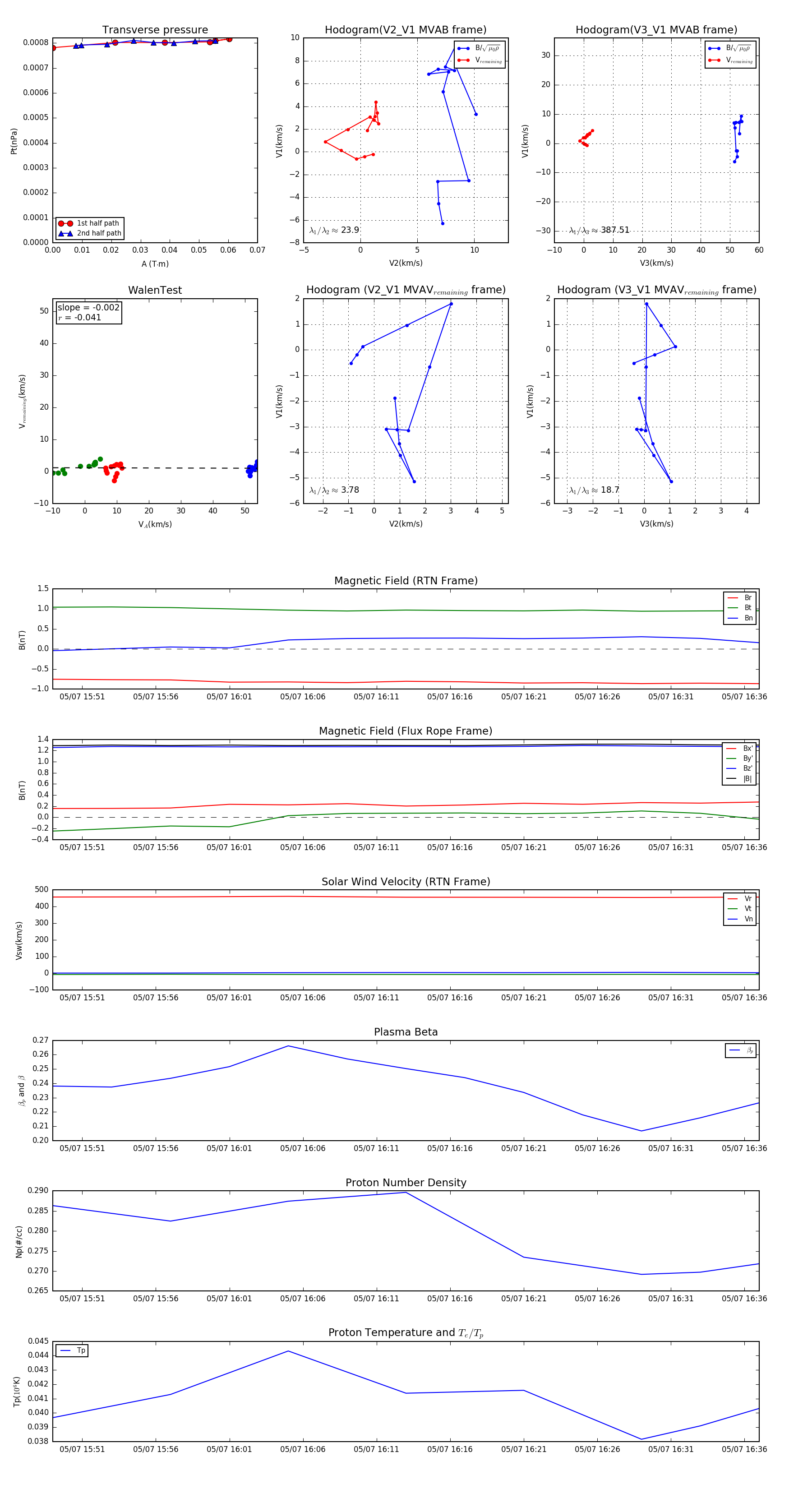This screenshot has height=1489, width=812.
Task: Click the 'Transverse pressure' plot title
Action: pos(155,30)
